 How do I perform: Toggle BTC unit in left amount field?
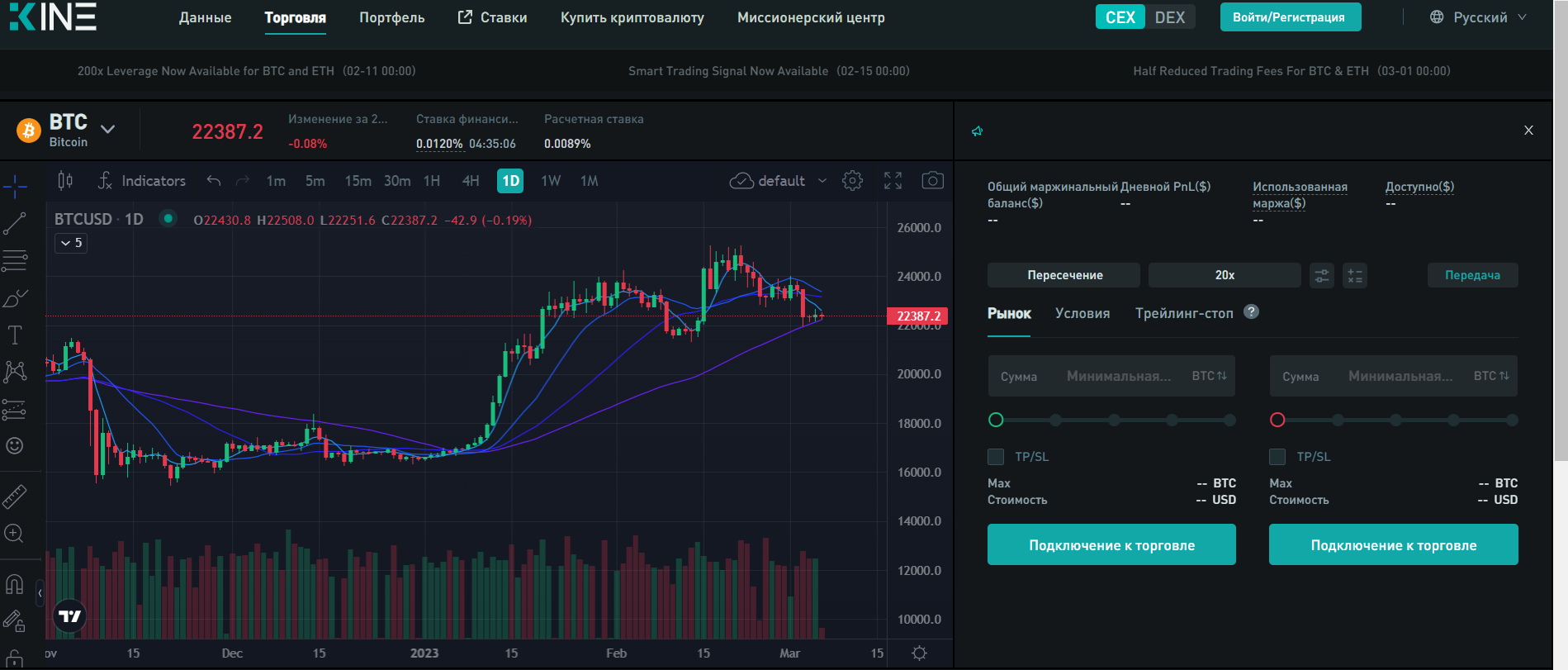1210,376
